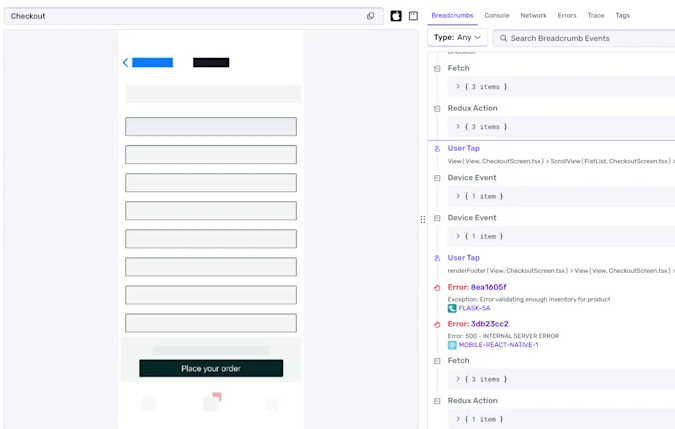
Task: Tap the cart tab icon with red badge
Action: 212,402
